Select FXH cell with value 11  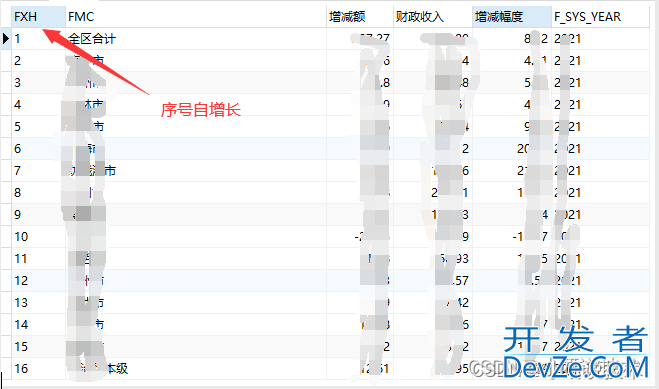[38, 258]
